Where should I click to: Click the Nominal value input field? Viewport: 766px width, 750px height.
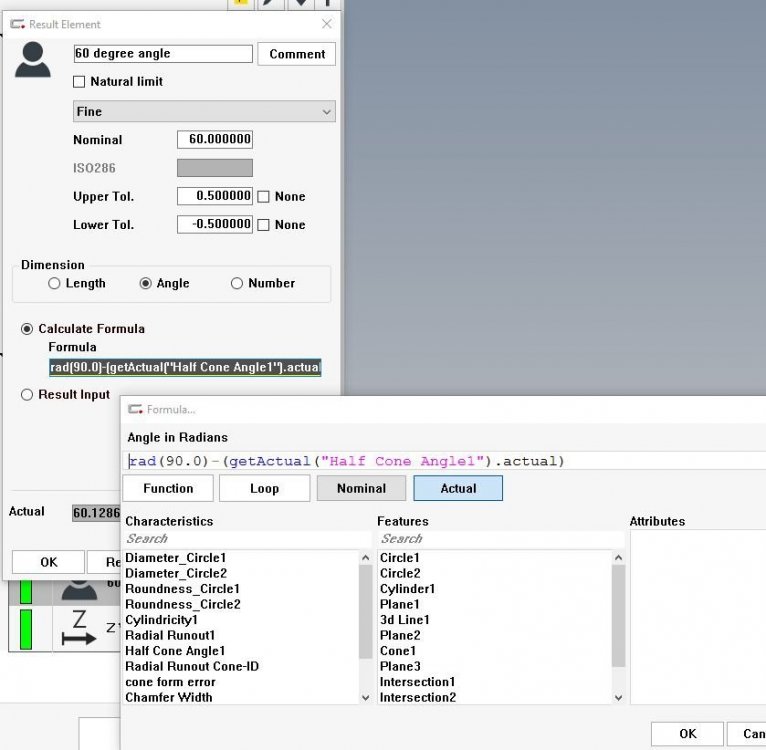click(215, 140)
